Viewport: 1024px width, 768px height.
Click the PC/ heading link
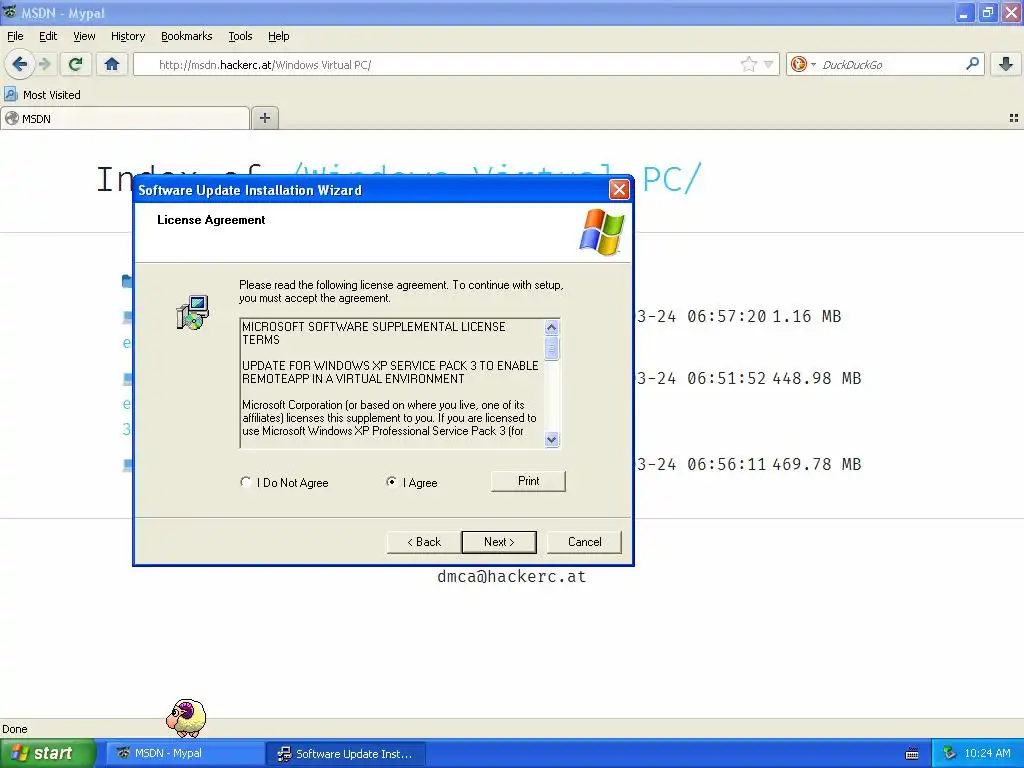pyautogui.click(x=672, y=178)
